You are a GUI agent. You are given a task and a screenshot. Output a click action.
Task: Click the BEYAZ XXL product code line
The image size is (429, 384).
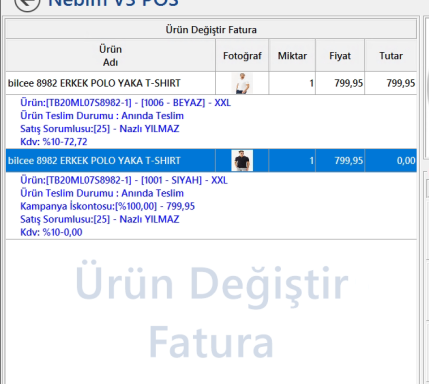pos(125,103)
